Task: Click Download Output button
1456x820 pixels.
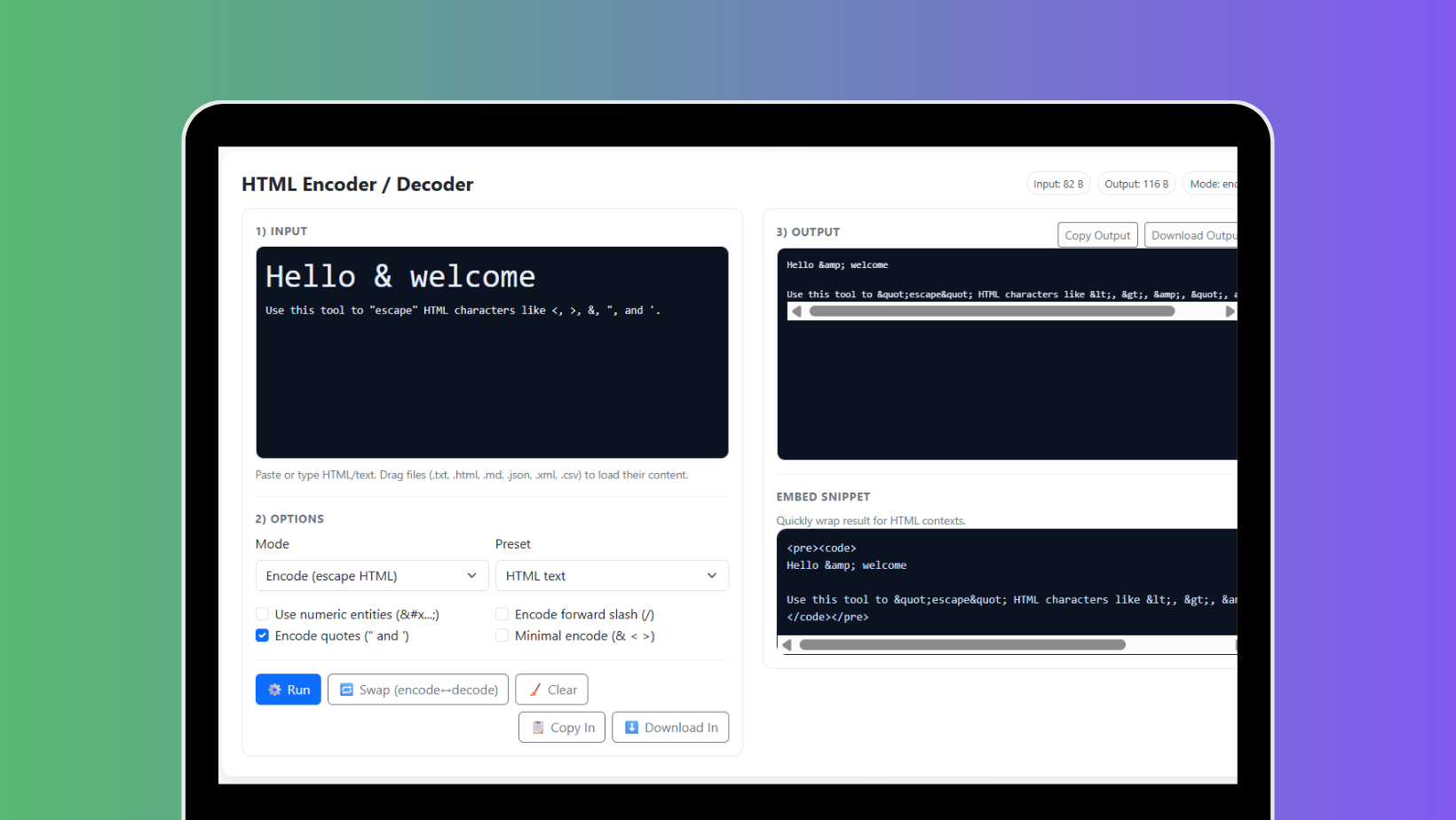Action: pos(1192,234)
